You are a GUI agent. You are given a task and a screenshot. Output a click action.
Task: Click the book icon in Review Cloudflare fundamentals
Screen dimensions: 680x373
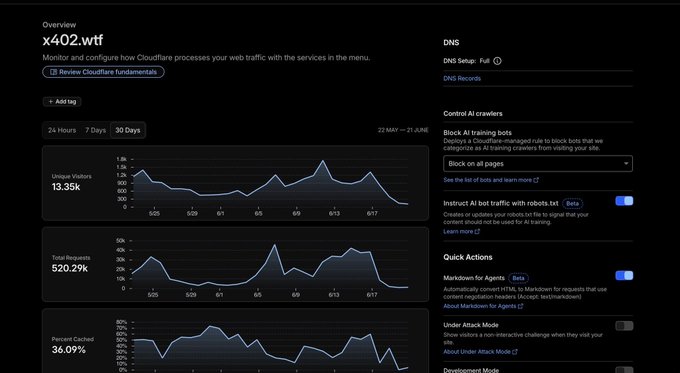tap(53, 72)
